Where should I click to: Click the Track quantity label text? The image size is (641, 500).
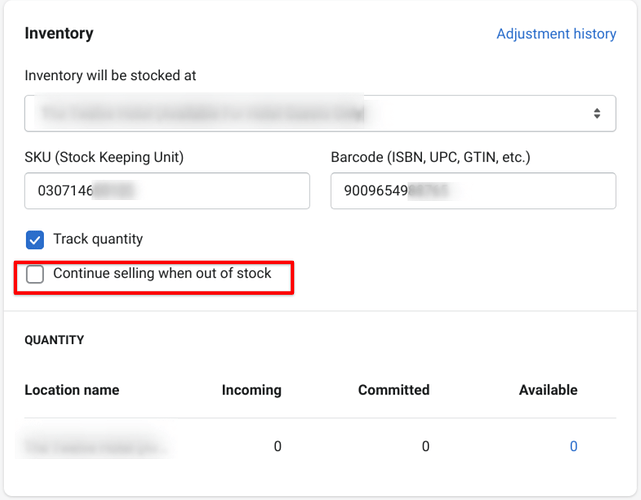[98, 239]
